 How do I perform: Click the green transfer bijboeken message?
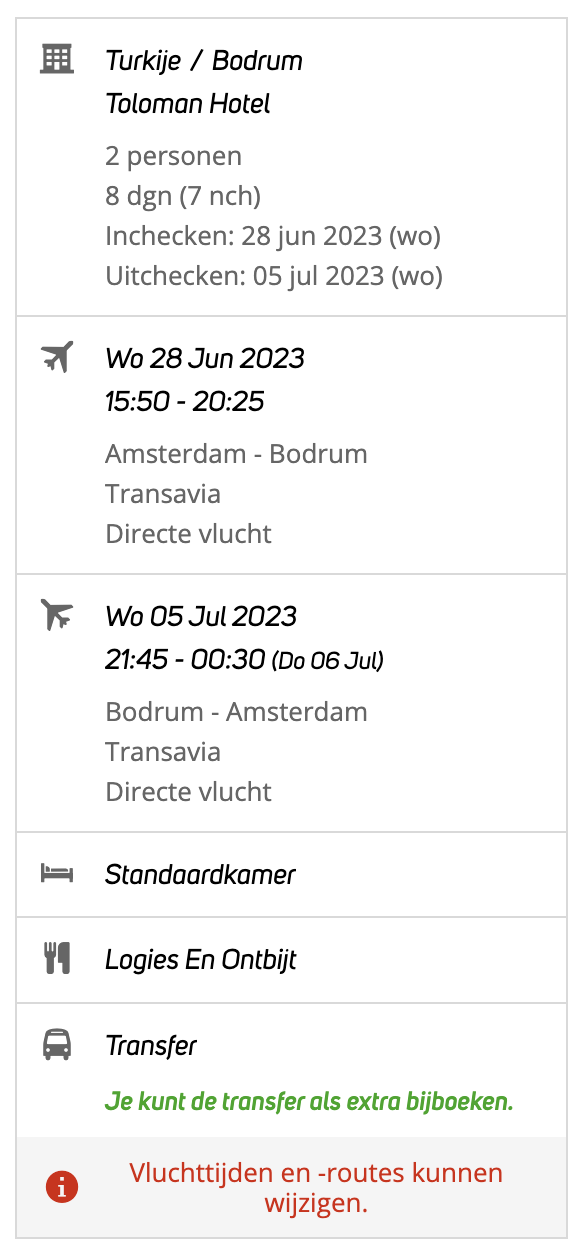pyautogui.click(x=309, y=1102)
